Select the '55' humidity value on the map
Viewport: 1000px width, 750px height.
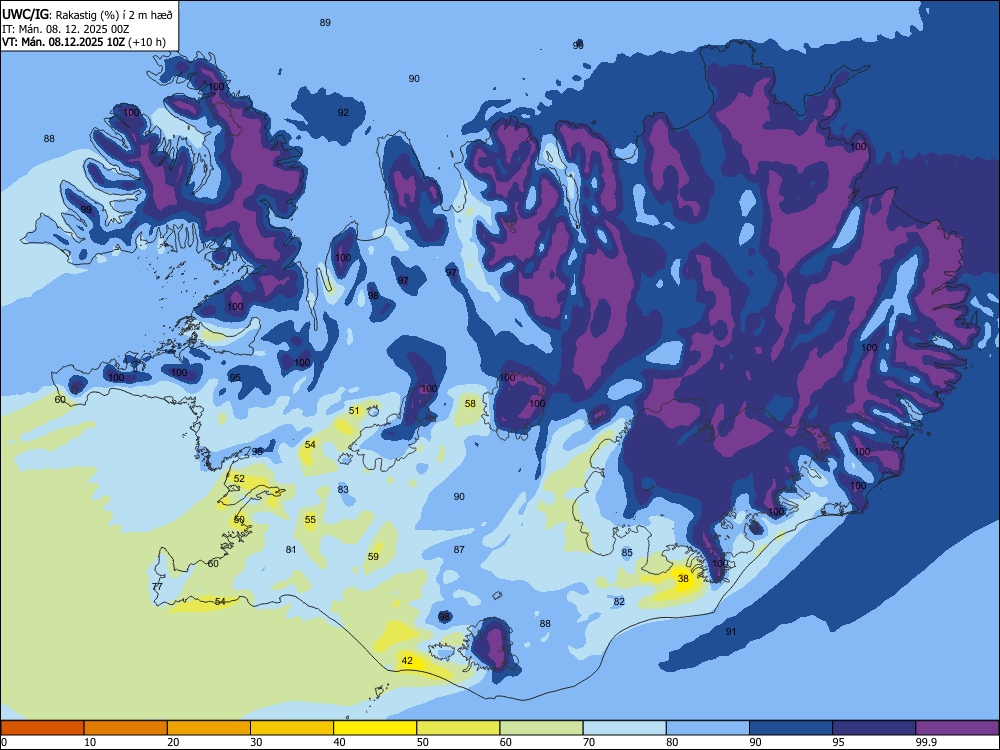(x=310, y=520)
